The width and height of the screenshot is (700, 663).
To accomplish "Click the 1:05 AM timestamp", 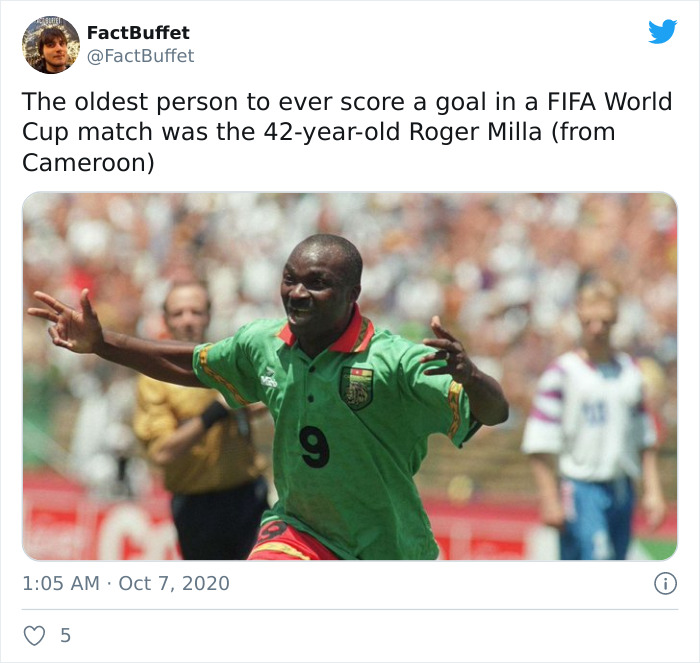I will pos(61,584).
